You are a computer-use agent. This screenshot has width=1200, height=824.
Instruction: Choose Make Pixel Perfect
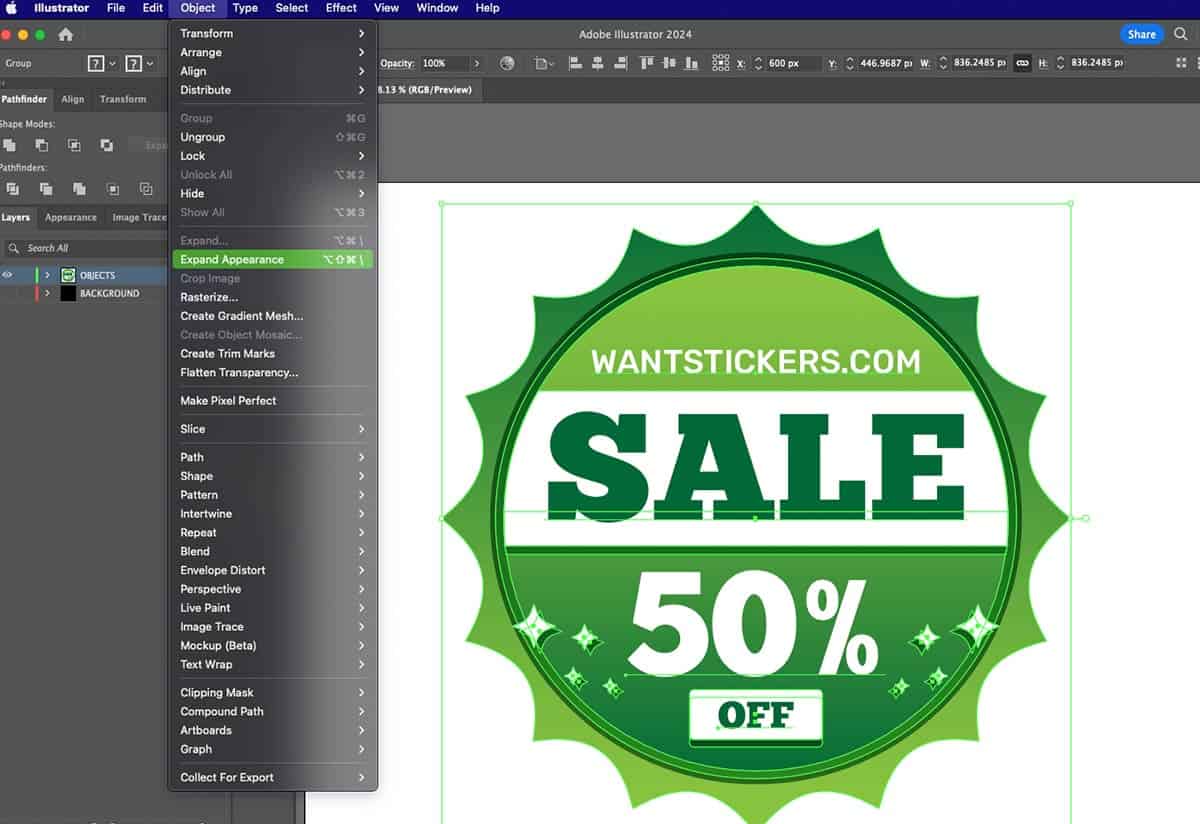pyautogui.click(x=272, y=400)
